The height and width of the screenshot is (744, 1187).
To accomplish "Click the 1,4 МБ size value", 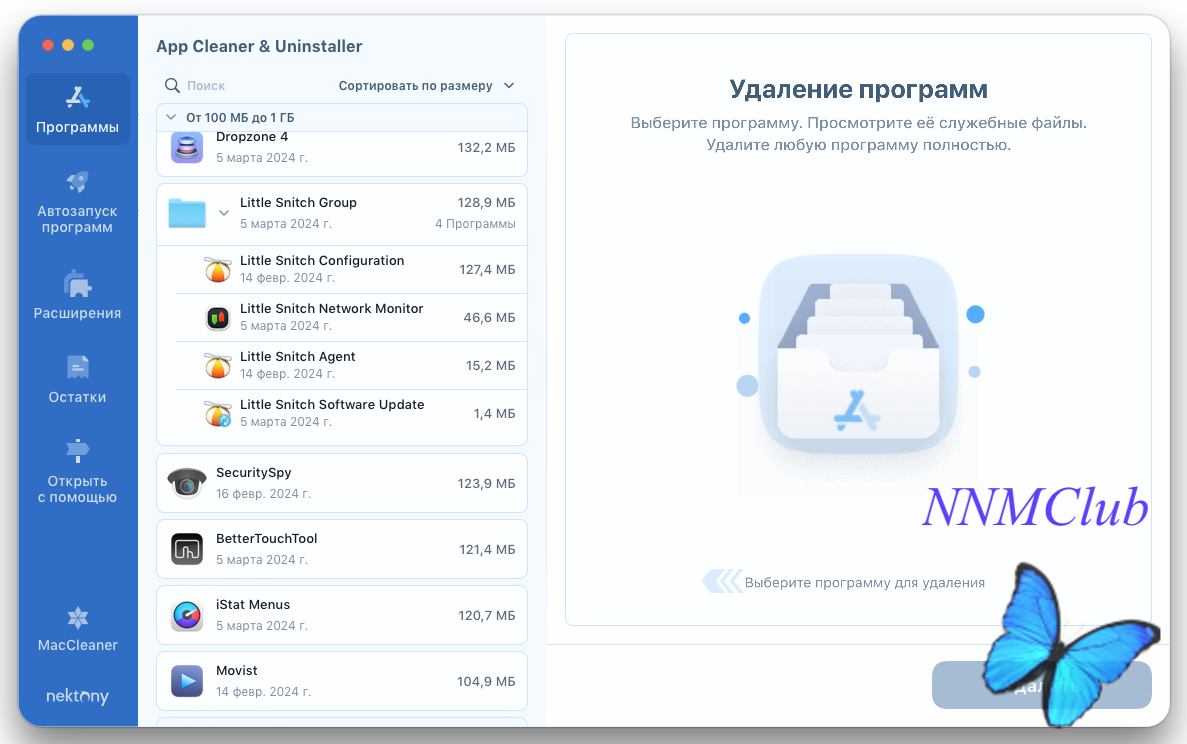I will coord(494,413).
